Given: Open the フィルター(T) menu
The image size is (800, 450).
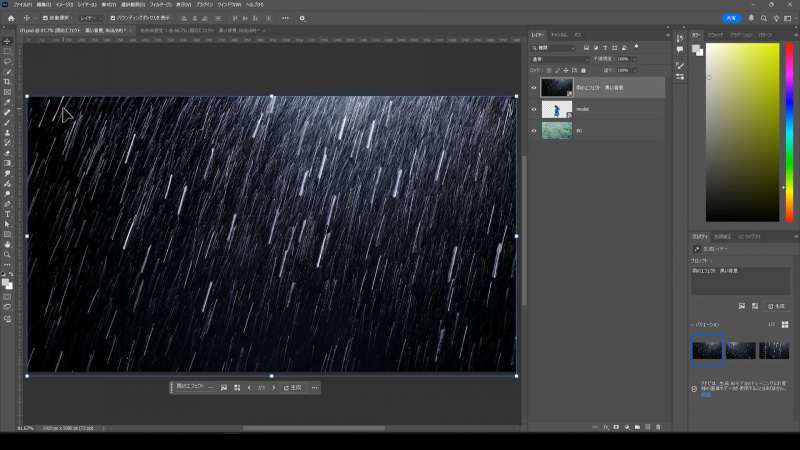Looking at the screenshot, I should point(163,5).
